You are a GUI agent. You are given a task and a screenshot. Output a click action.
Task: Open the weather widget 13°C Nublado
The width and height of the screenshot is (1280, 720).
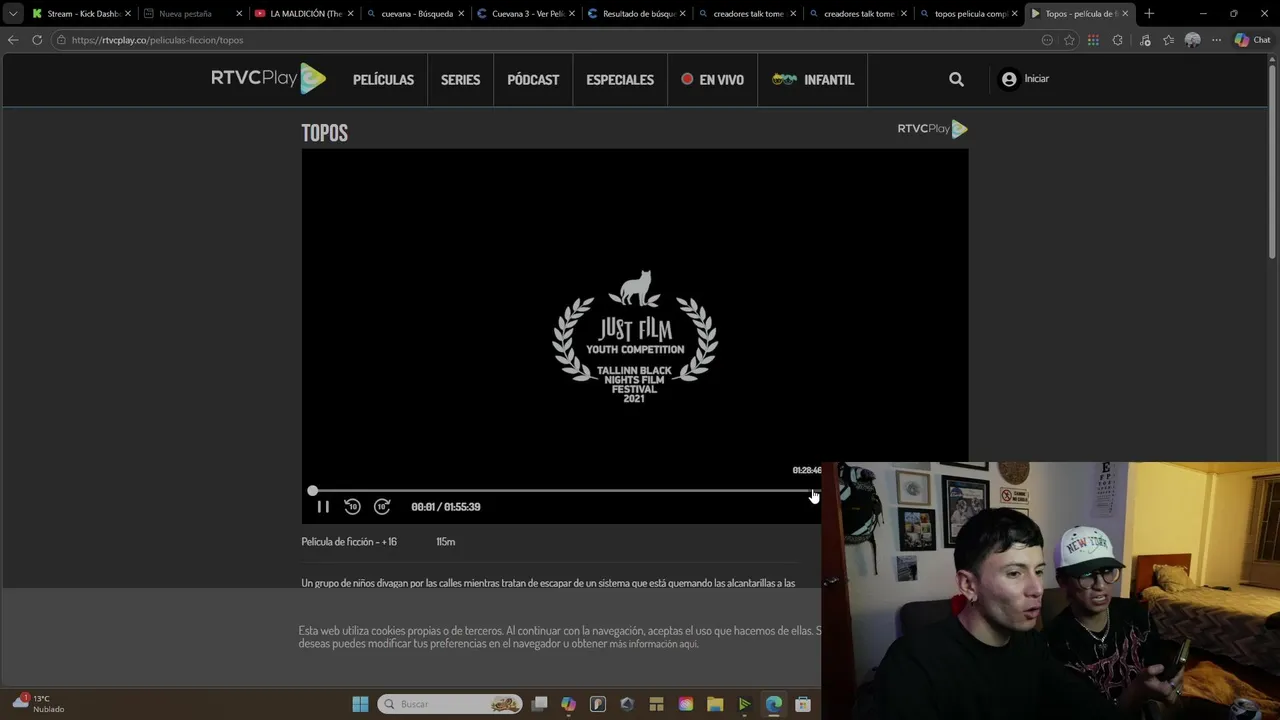click(x=38, y=703)
